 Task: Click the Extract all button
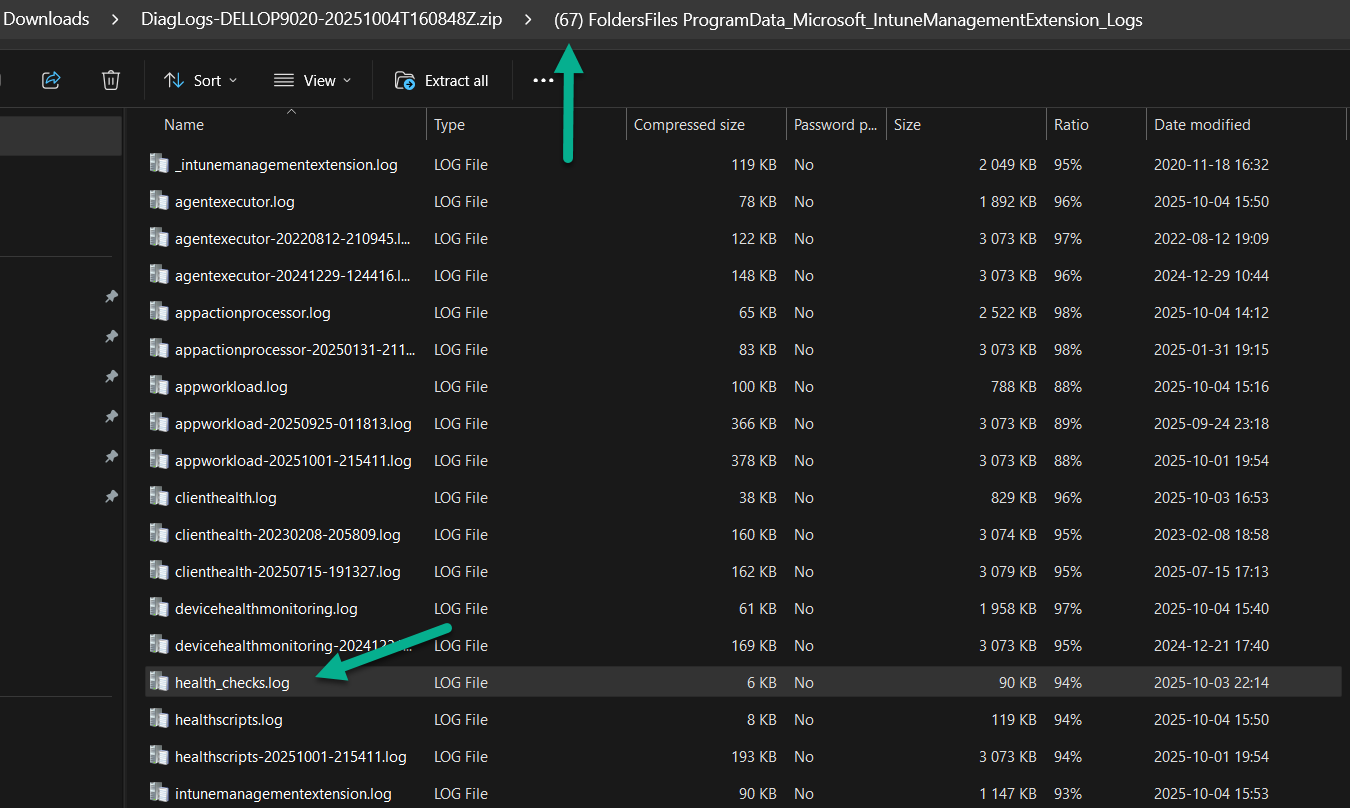pos(442,80)
